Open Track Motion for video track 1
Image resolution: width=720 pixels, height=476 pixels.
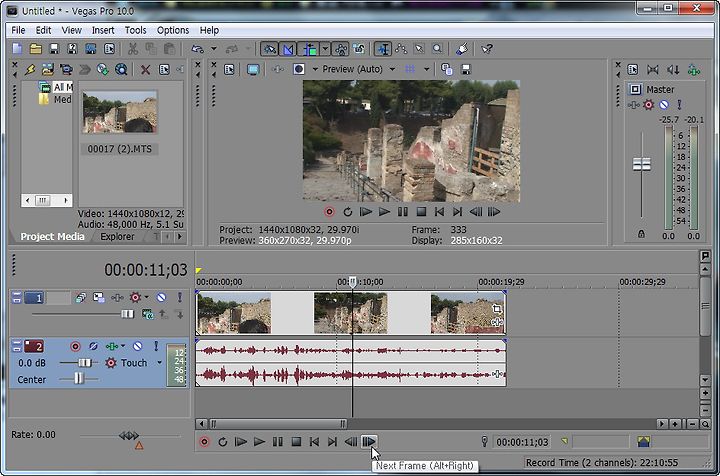pyautogui.click(x=98, y=297)
